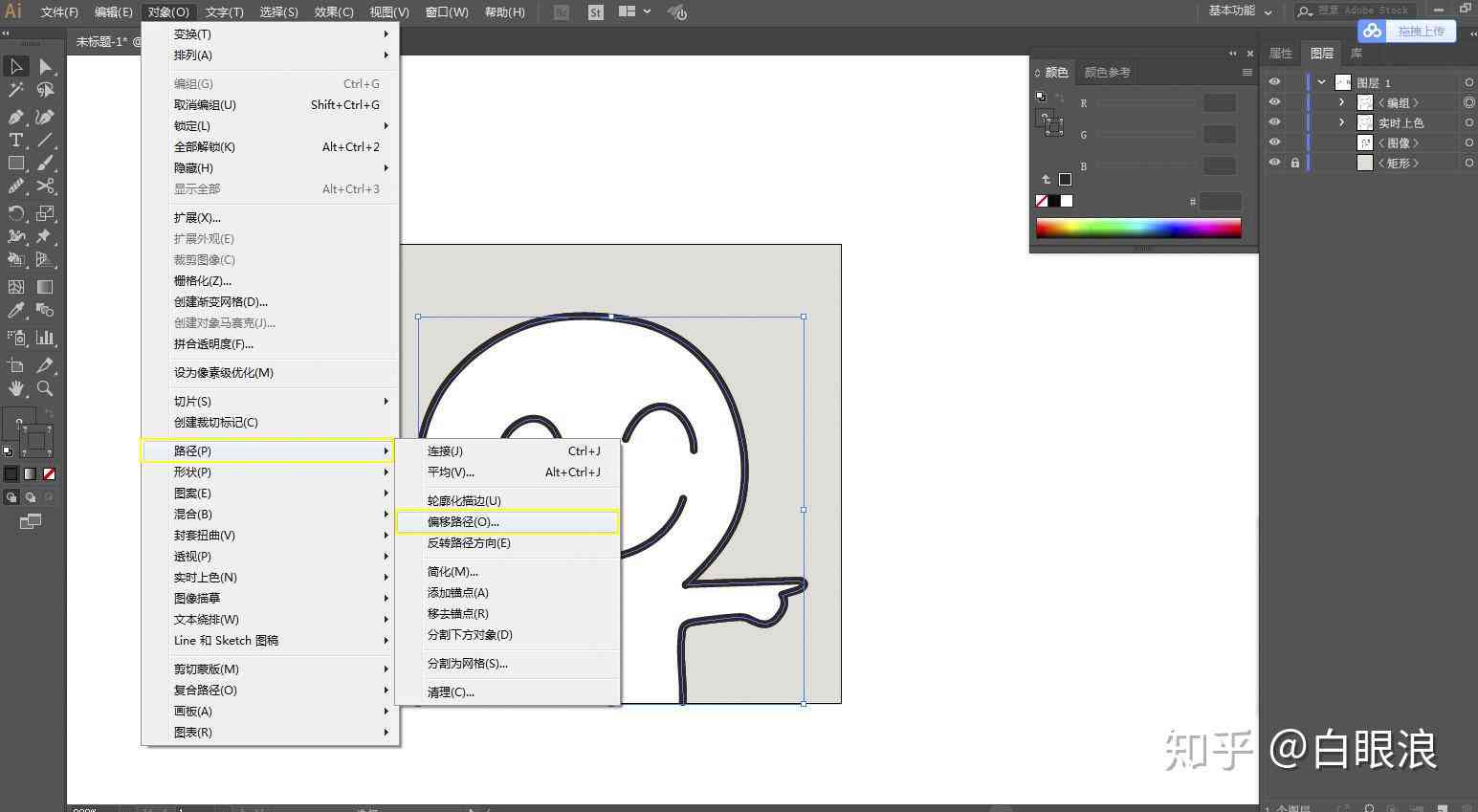Select the Scale tool
The width and height of the screenshot is (1478, 812).
(x=45, y=213)
